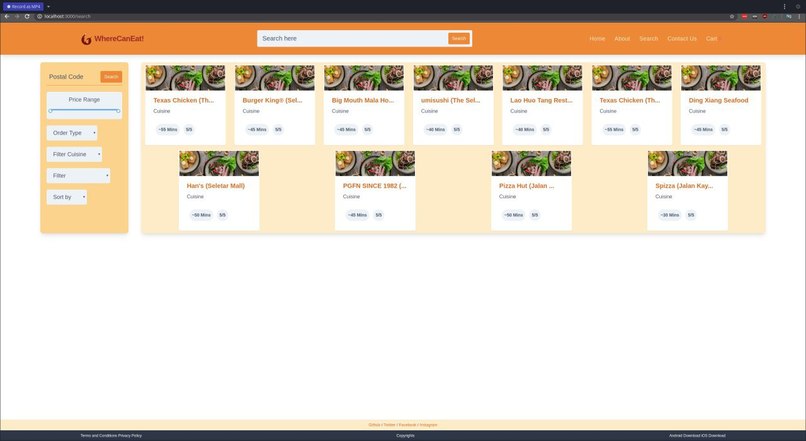Click the right handle of the Price Range slider
806x441 pixels.
click(x=118, y=111)
